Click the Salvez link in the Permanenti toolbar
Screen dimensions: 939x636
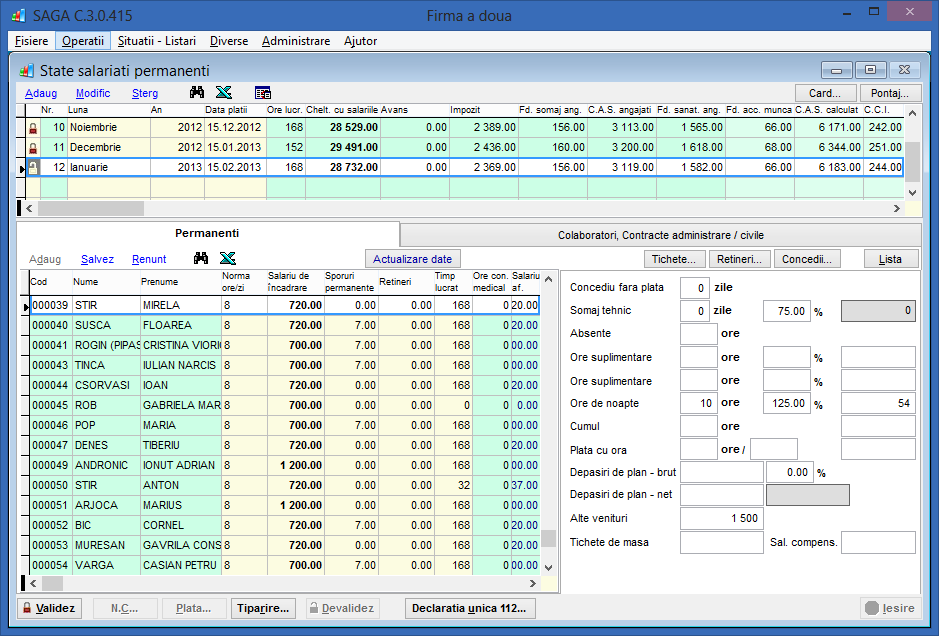tap(97, 259)
